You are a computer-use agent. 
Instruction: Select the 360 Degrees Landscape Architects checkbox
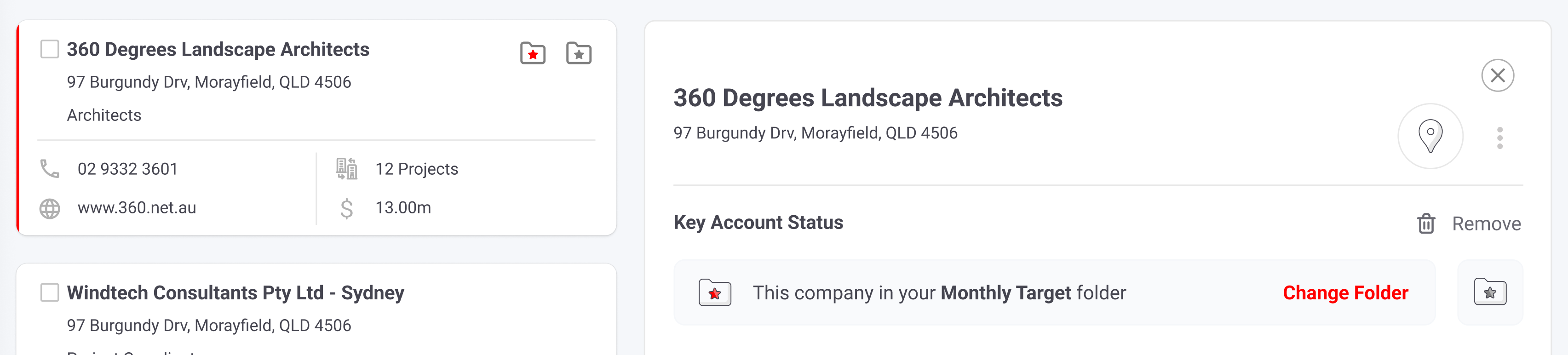(49, 49)
